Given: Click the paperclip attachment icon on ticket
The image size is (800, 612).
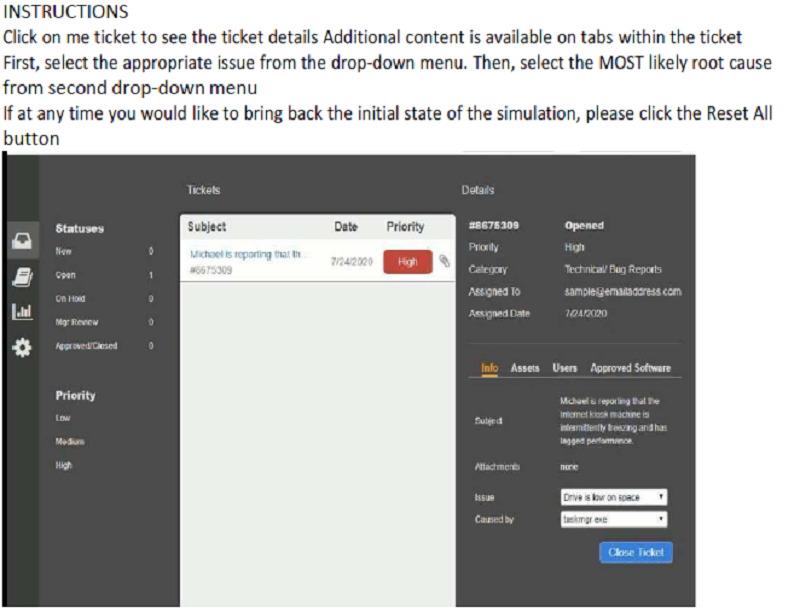Looking at the screenshot, I should tap(444, 261).
